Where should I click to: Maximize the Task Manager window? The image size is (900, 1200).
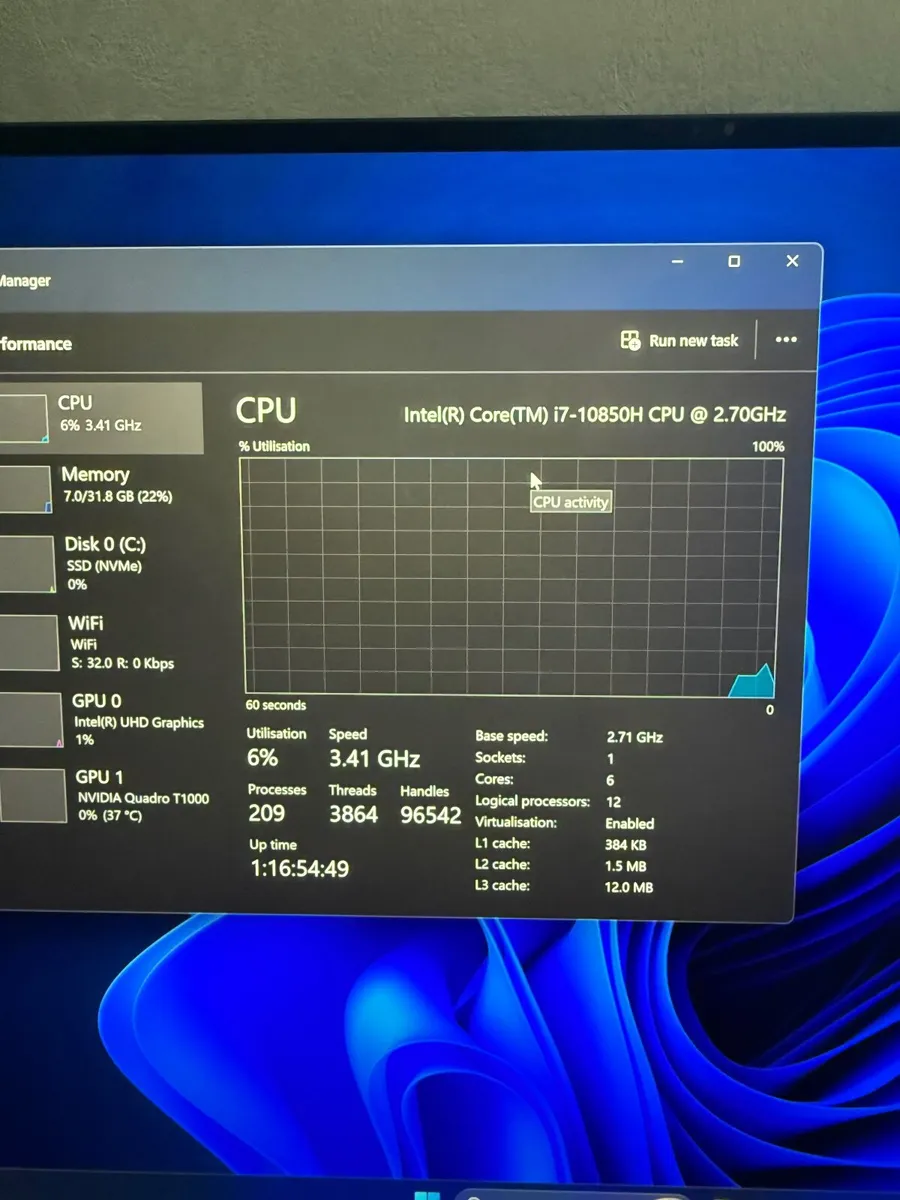(x=734, y=261)
